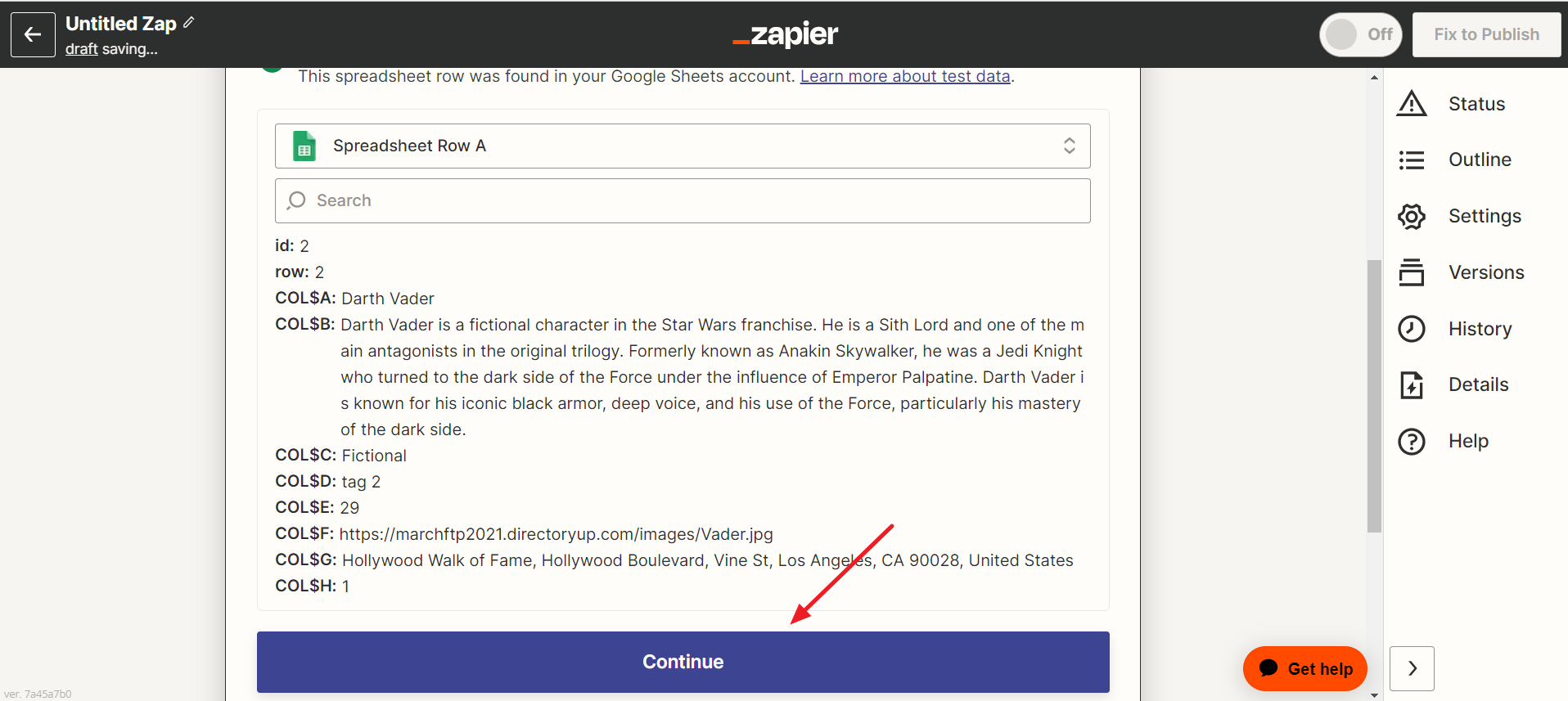Open the Status sidebar item
Screen dimensions: 1568x701
tap(1476, 104)
